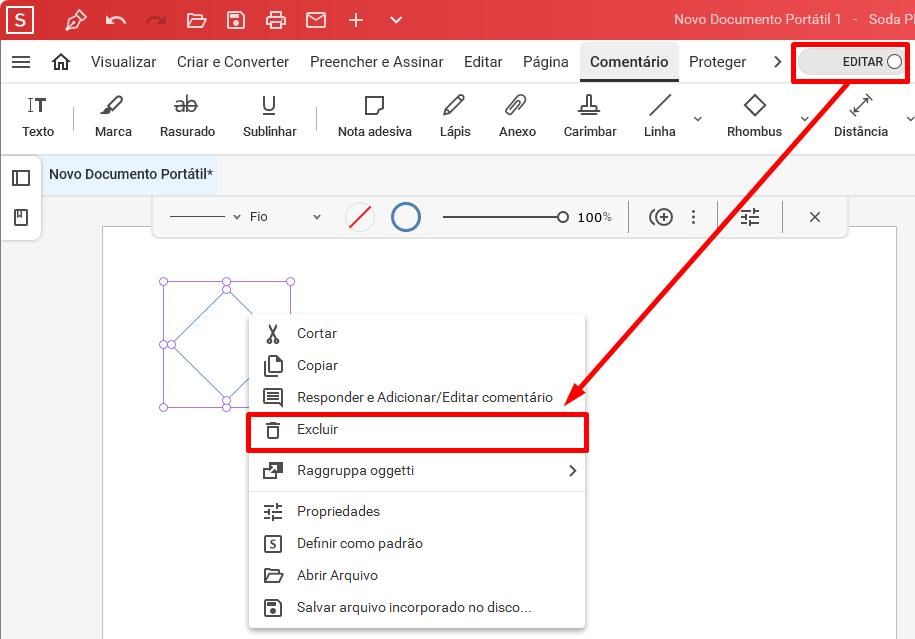Show more ribbon tabs with right chevron
915x639 pixels.
tap(777, 62)
